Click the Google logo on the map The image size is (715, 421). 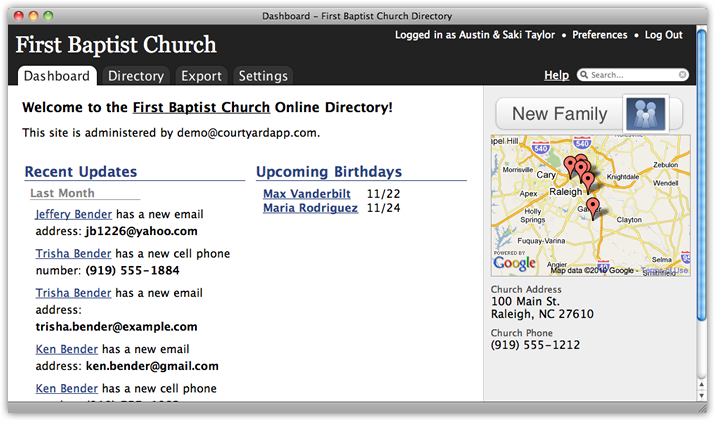click(514, 263)
